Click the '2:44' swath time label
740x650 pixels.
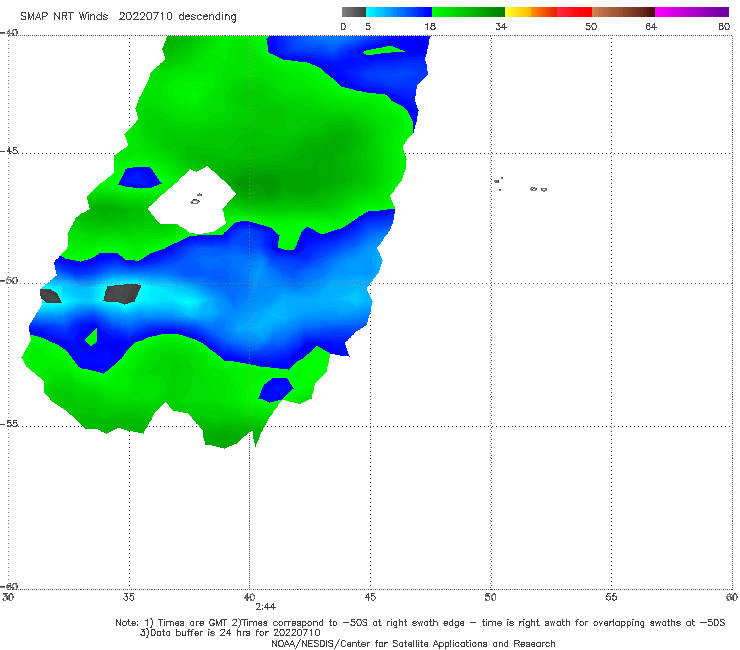(x=266, y=607)
